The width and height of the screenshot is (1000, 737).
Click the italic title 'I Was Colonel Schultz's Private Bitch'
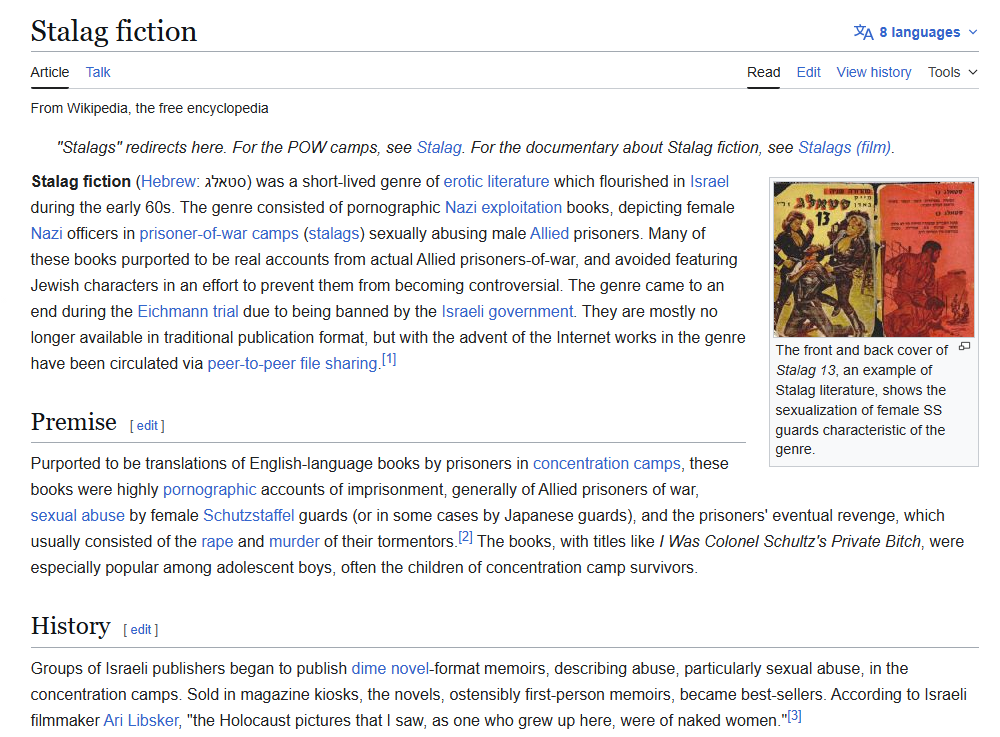[790, 542]
